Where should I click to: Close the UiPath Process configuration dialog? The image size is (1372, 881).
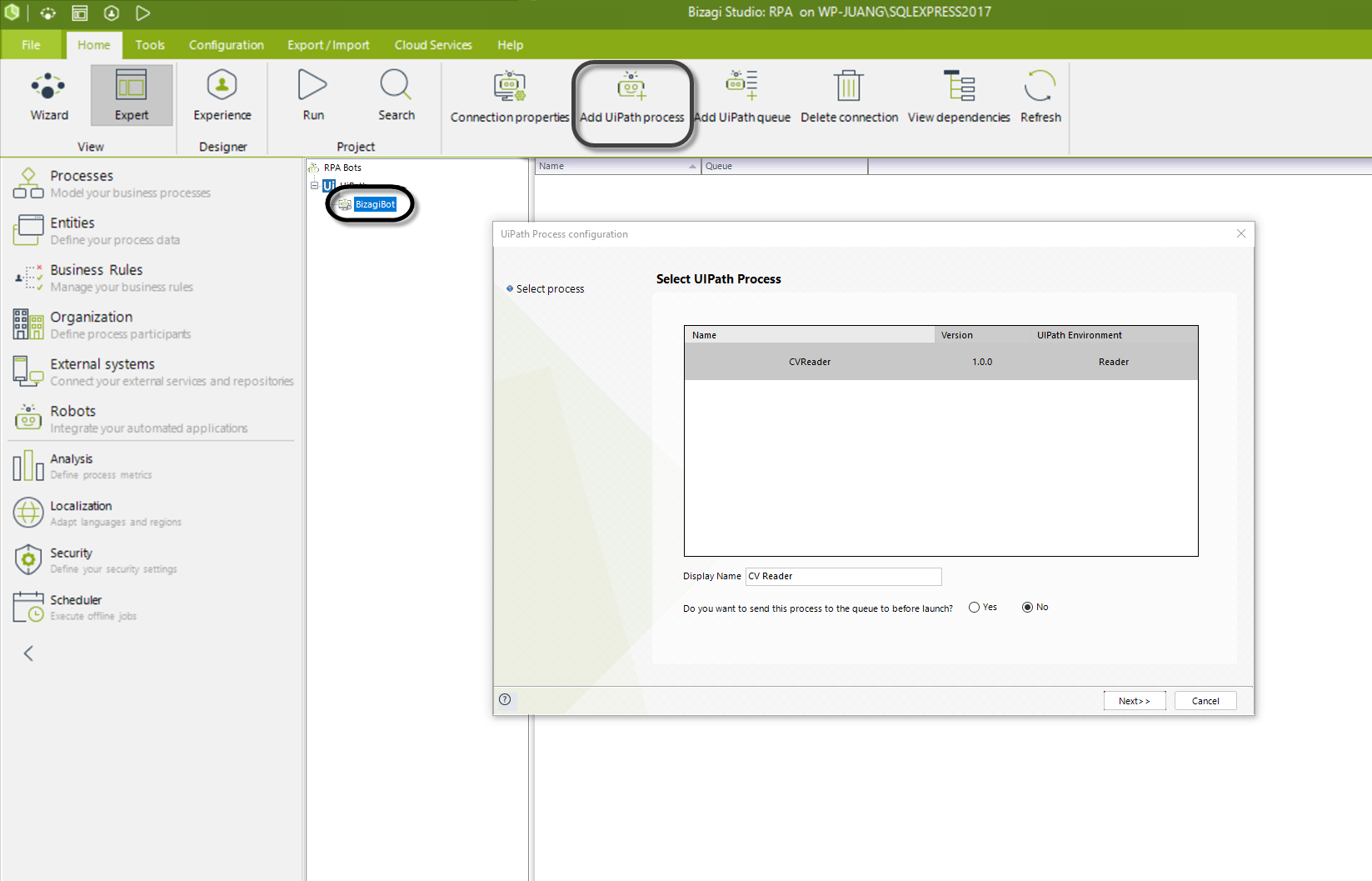click(1240, 233)
